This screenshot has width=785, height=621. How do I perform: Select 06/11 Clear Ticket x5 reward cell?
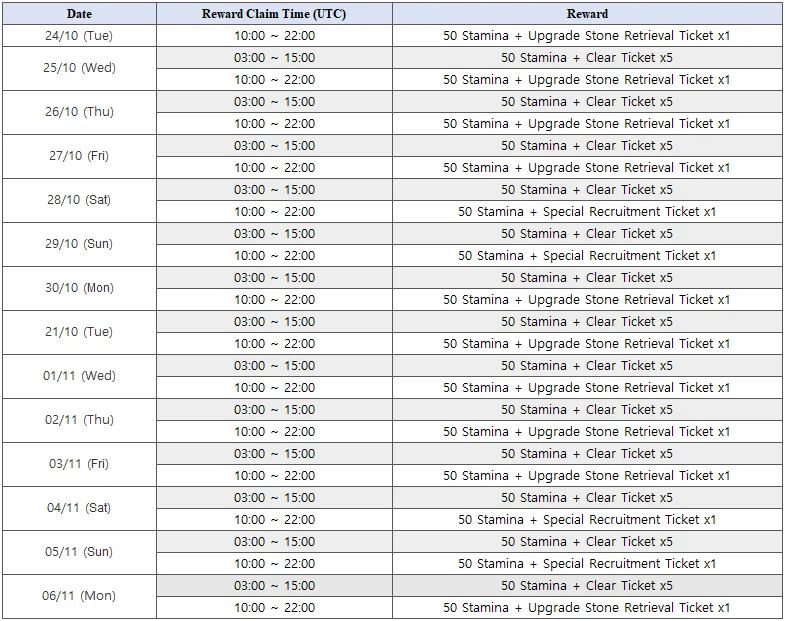pyautogui.click(x=587, y=586)
